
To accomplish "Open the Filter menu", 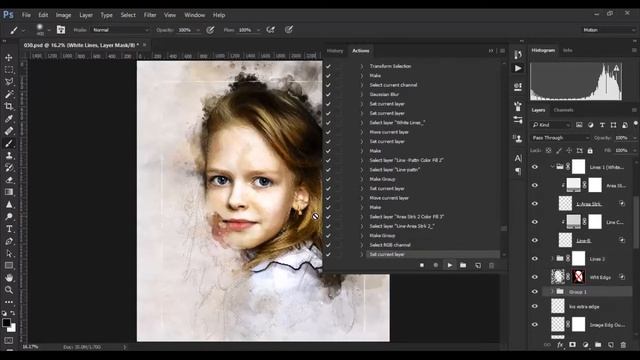I will (x=150, y=15).
